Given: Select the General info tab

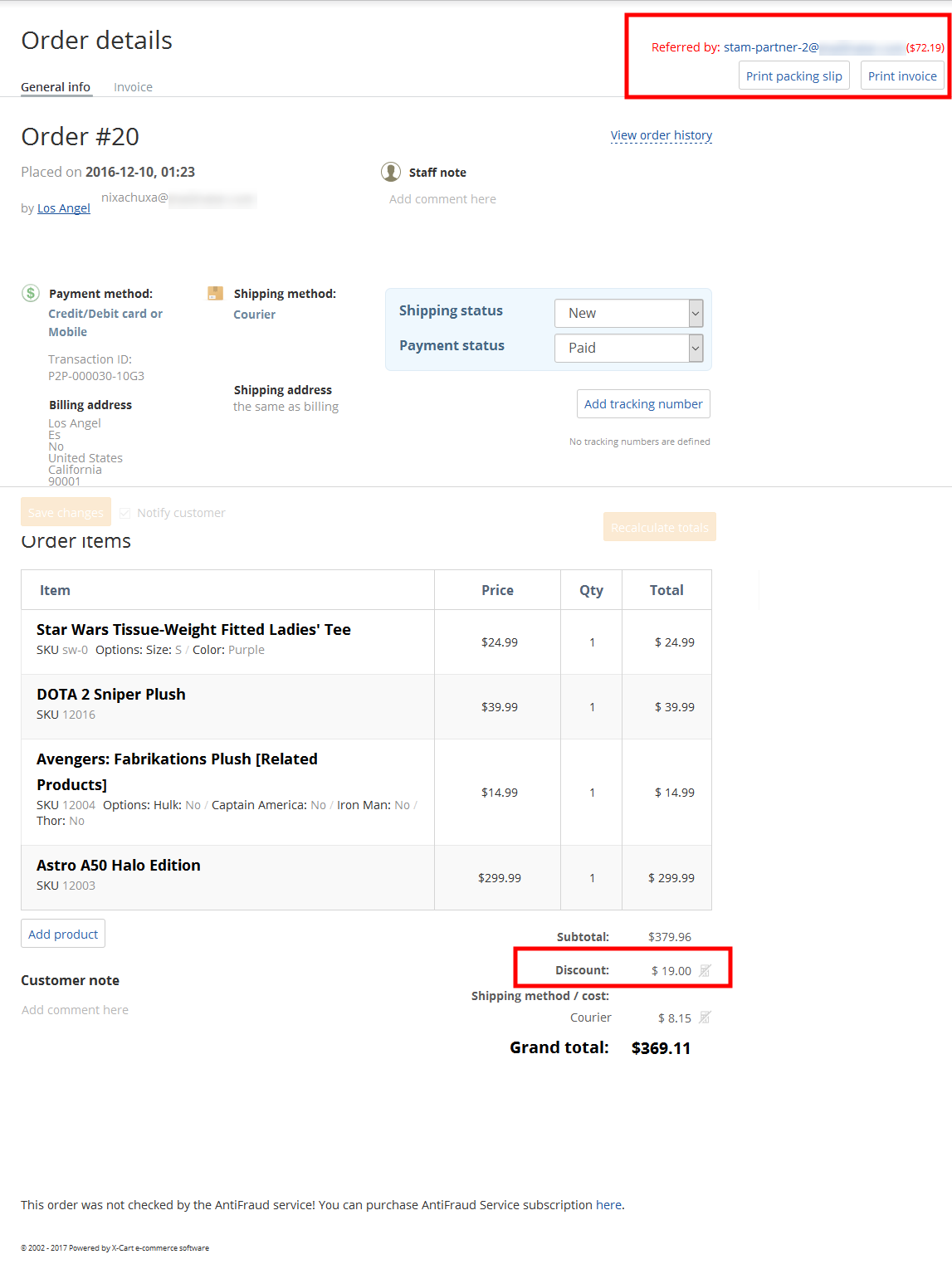Looking at the screenshot, I should (x=56, y=87).
